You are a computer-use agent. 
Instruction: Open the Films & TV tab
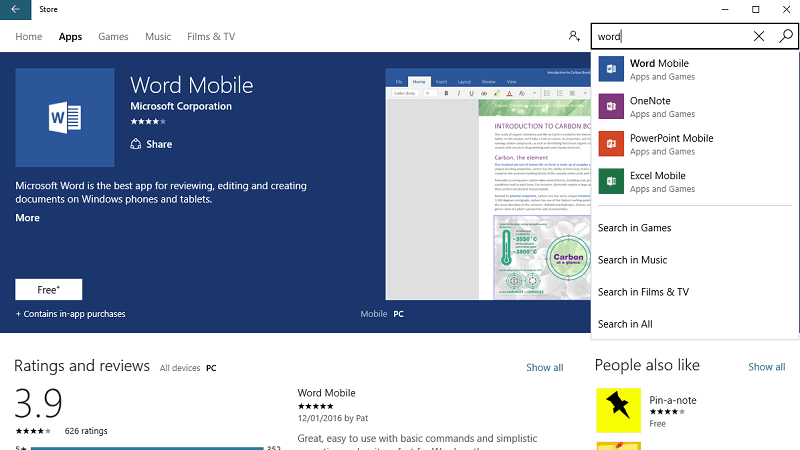tap(211, 36)
